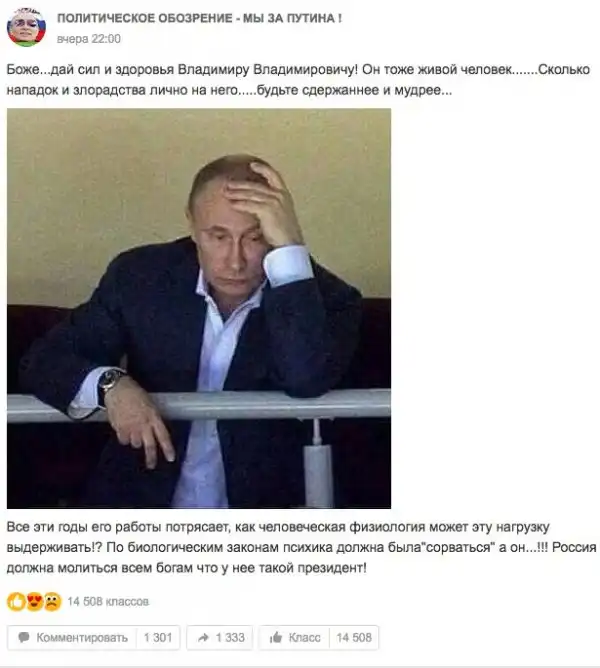This screenshot has height=668, width=600.
Task: Click the line 'нападок и злорадства'
Action: [229, 90]
